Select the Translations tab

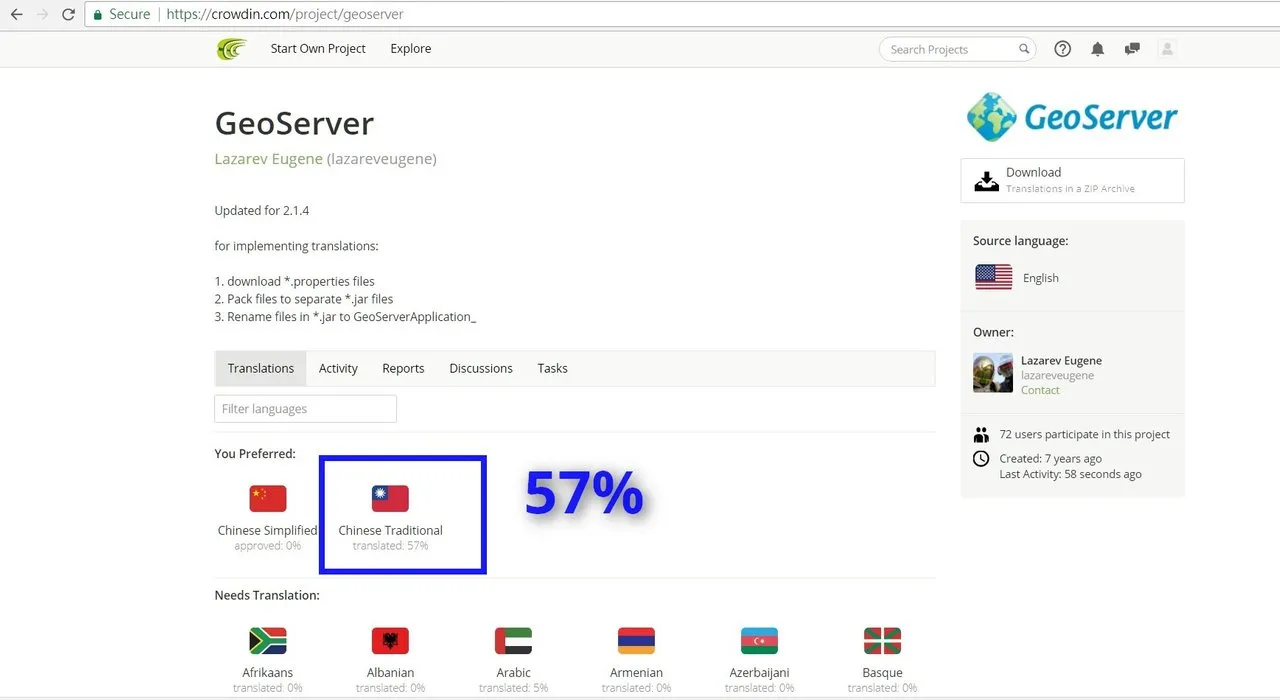tap(261, 368)
